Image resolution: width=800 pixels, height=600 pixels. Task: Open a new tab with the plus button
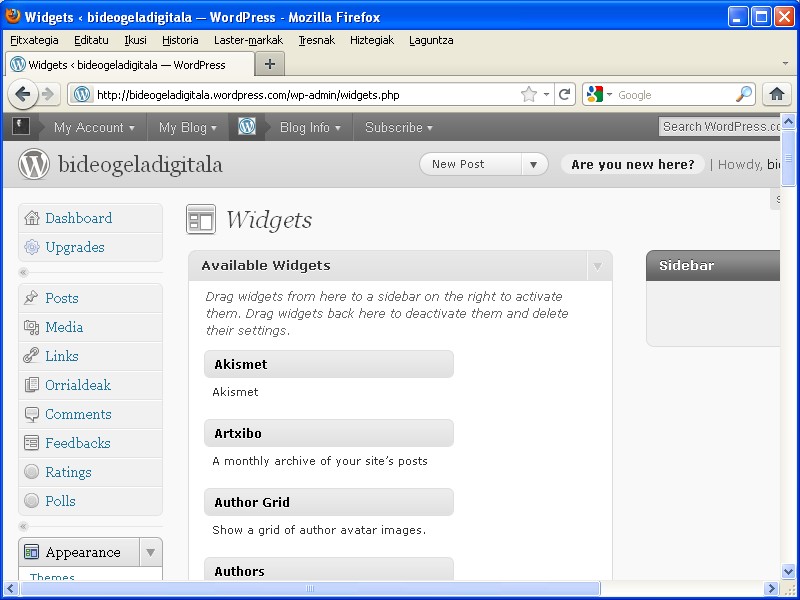click(270, 64)
